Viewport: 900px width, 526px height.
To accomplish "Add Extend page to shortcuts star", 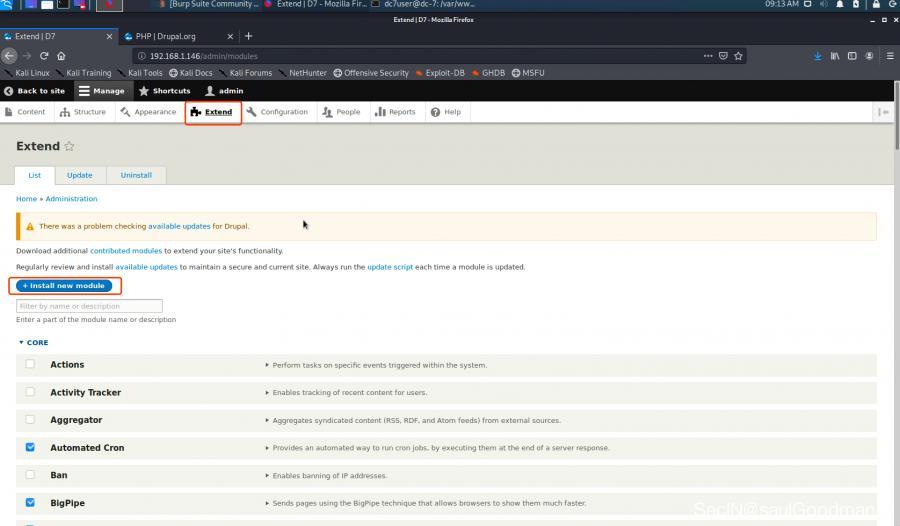I will click(x=69, y=146).
